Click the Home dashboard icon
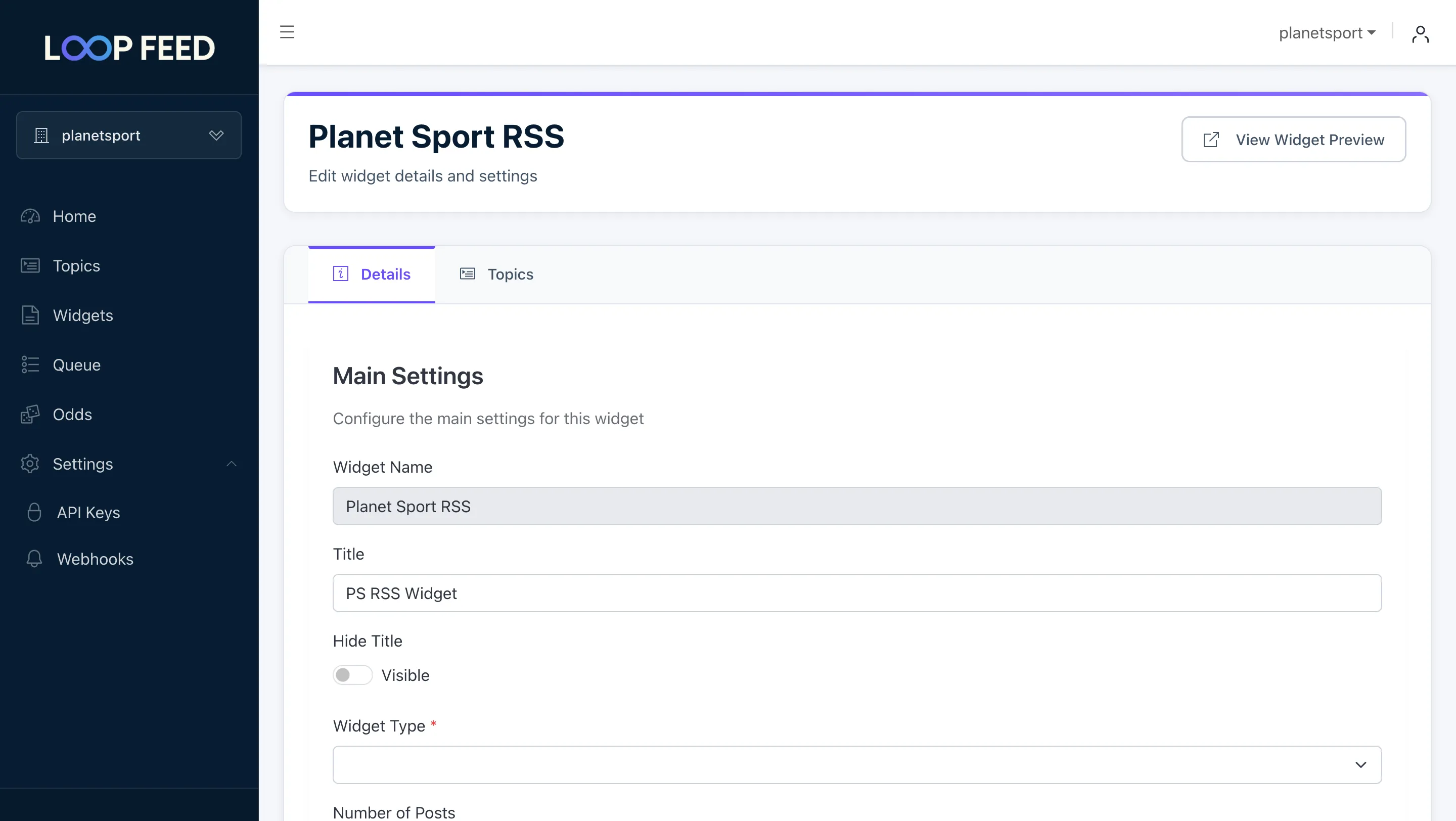The width and height of the screenshot is (1456, 821). (30, 216)
